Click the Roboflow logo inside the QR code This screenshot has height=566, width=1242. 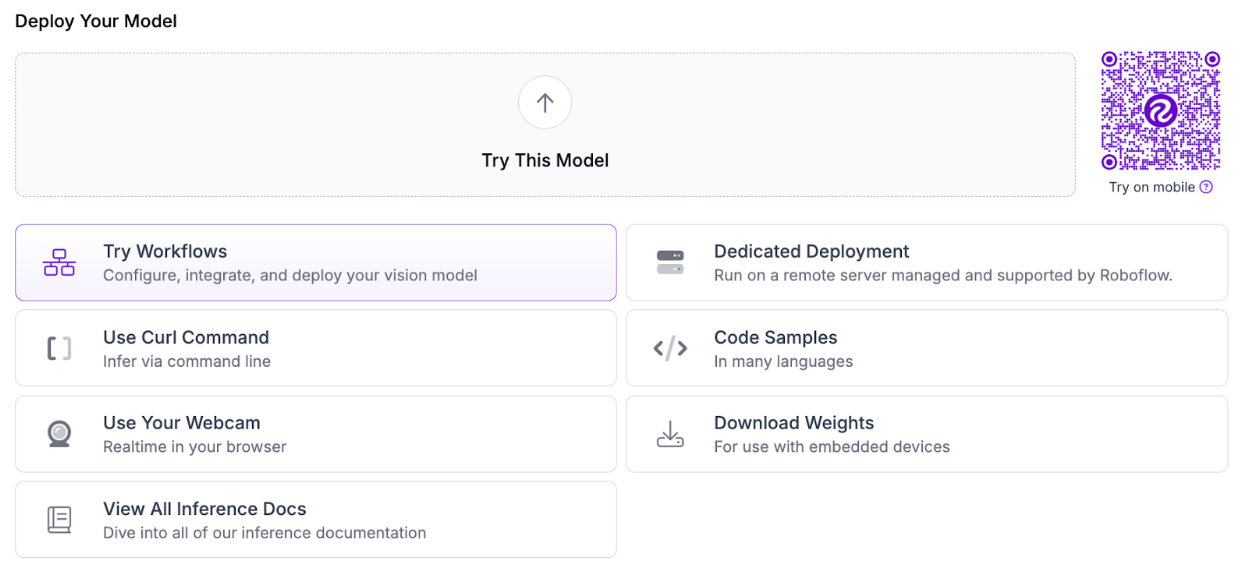1160,111
